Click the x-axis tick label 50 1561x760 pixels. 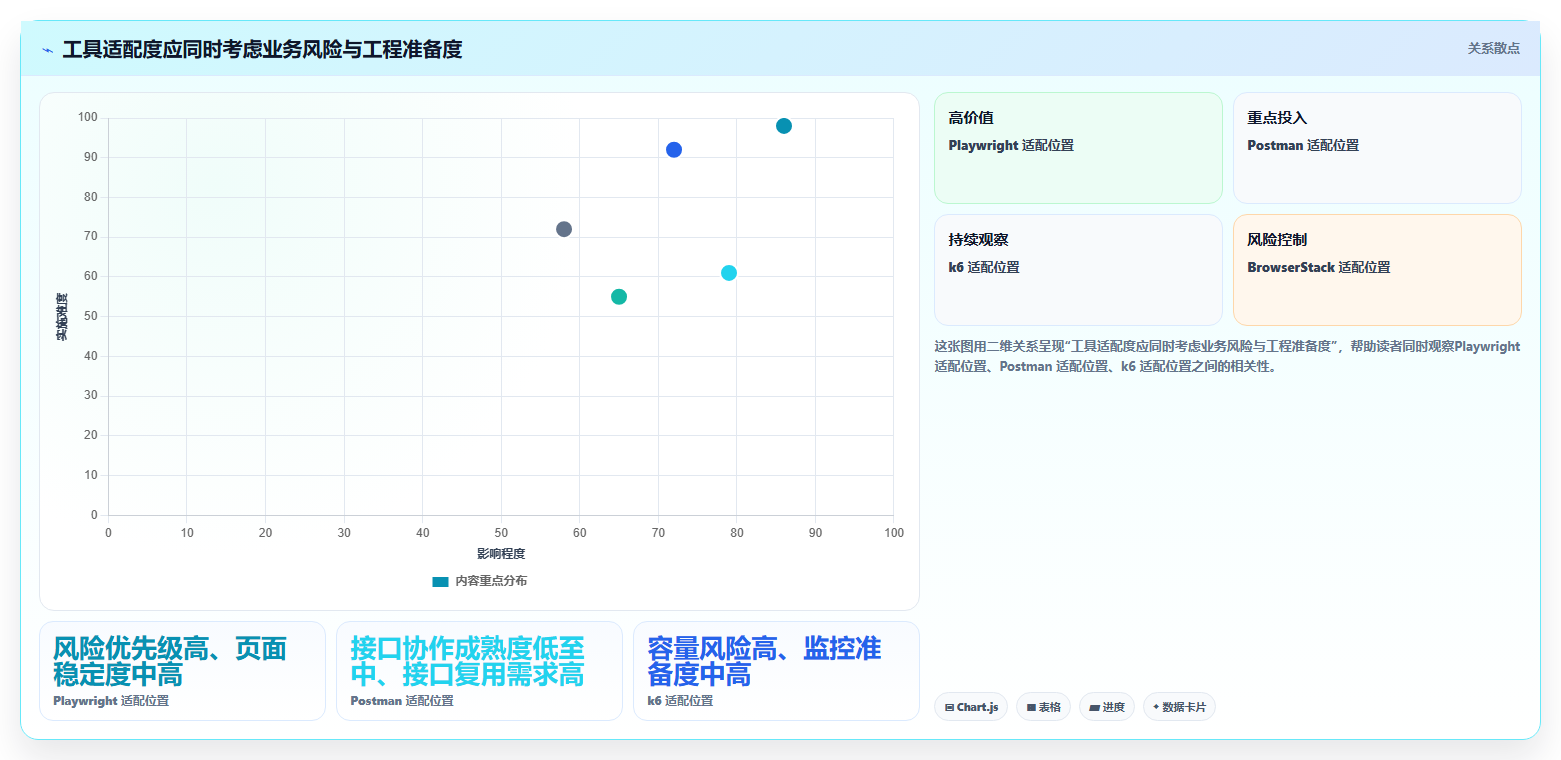501,533
